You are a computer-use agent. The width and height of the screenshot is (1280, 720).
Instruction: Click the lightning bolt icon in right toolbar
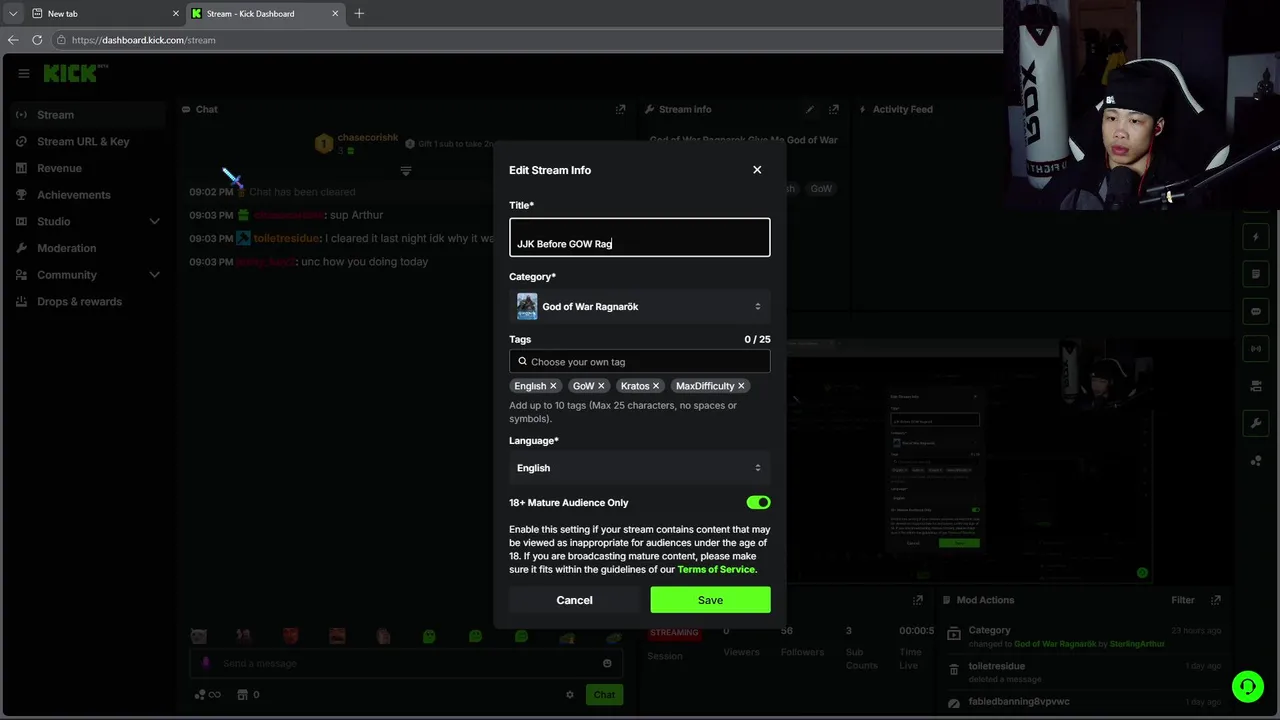tap(1256, 237)
